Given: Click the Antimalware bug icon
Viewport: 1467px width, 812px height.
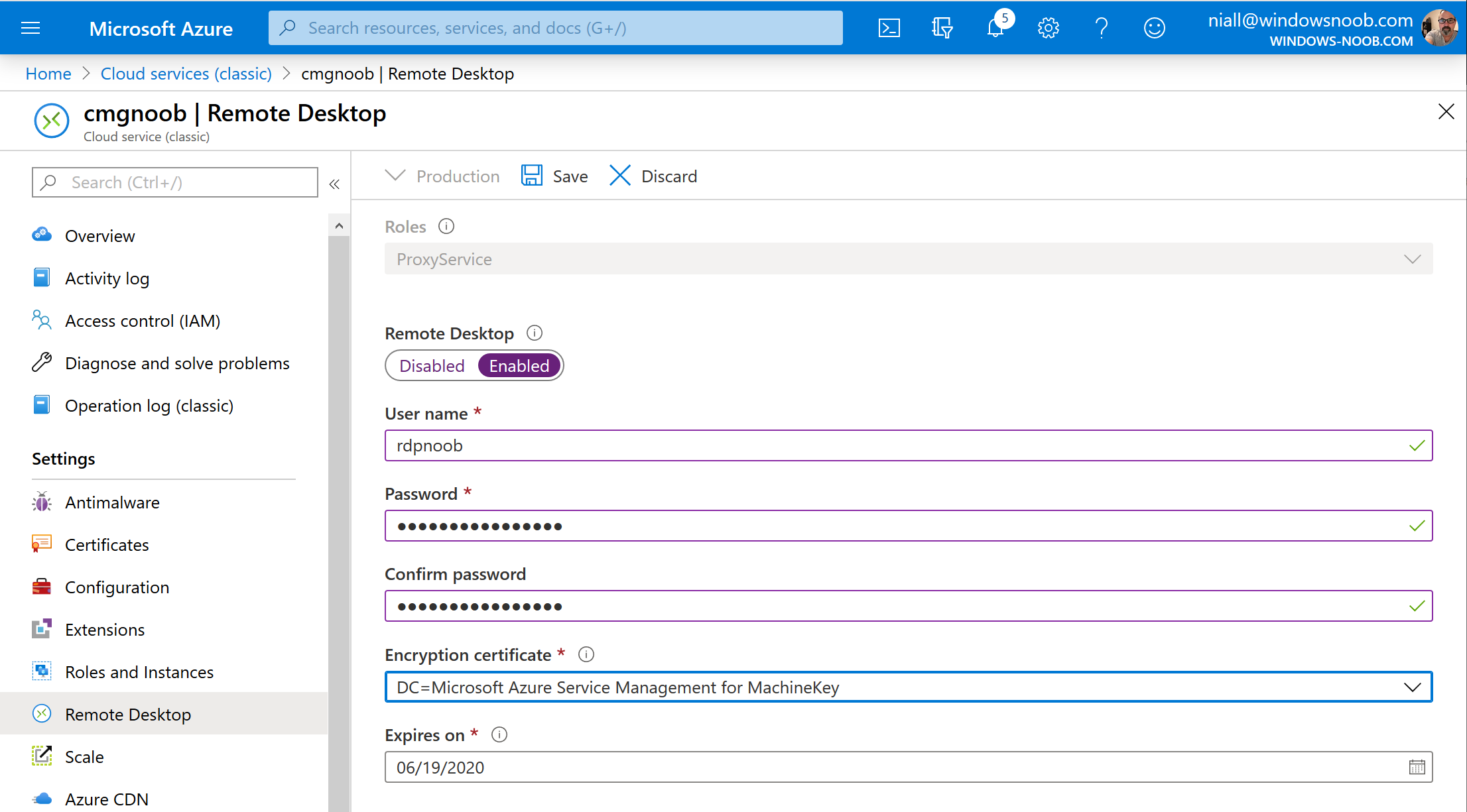Looking at the screenshot, I should pos(42,502).
